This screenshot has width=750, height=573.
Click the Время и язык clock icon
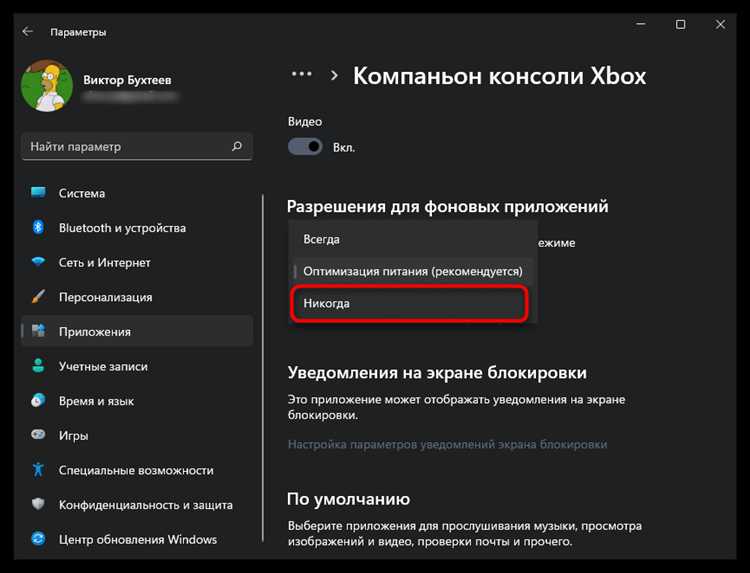[38, 400]
